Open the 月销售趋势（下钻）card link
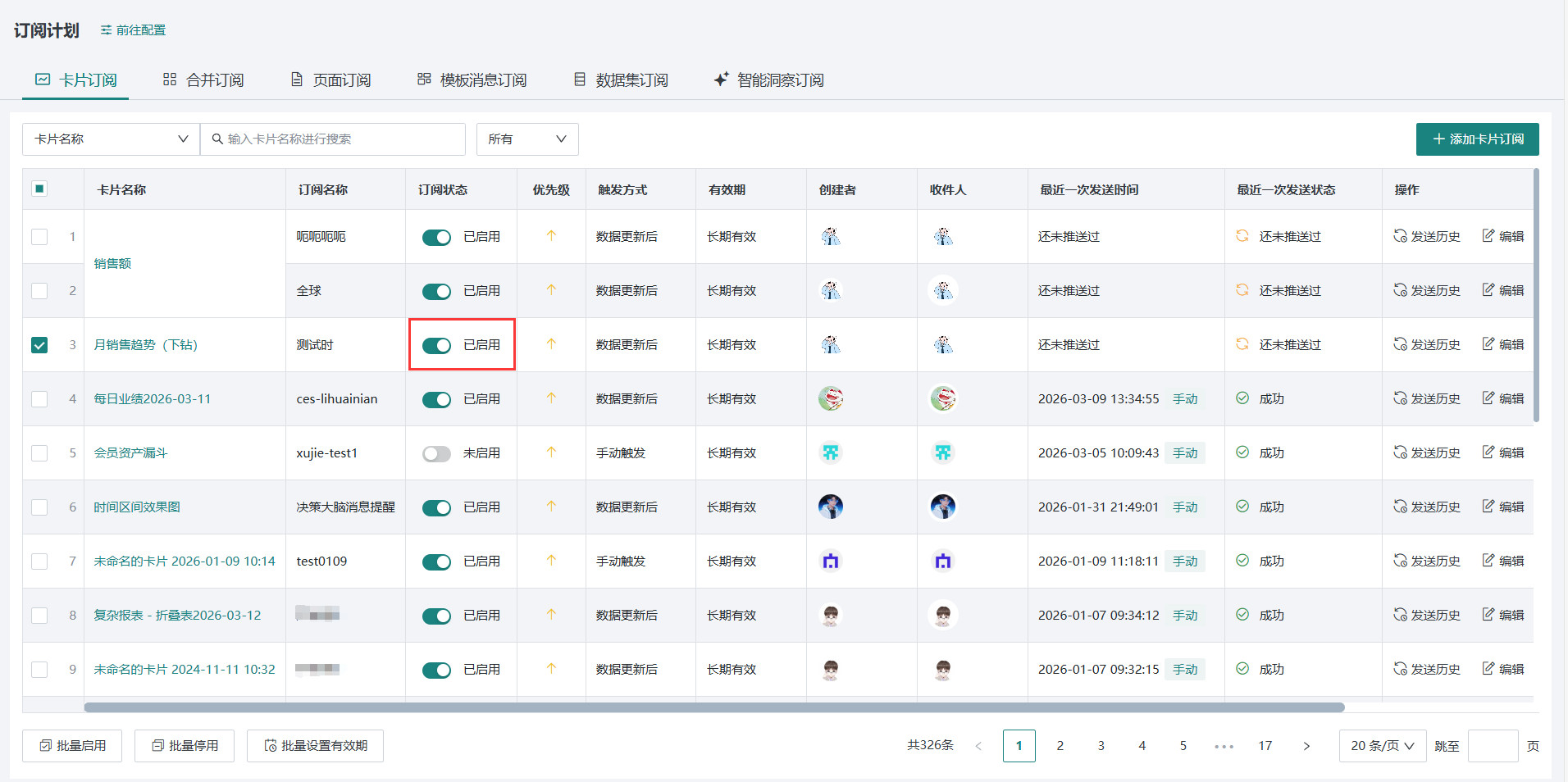This screenshot has height=782, width=1568. [146, 344]
